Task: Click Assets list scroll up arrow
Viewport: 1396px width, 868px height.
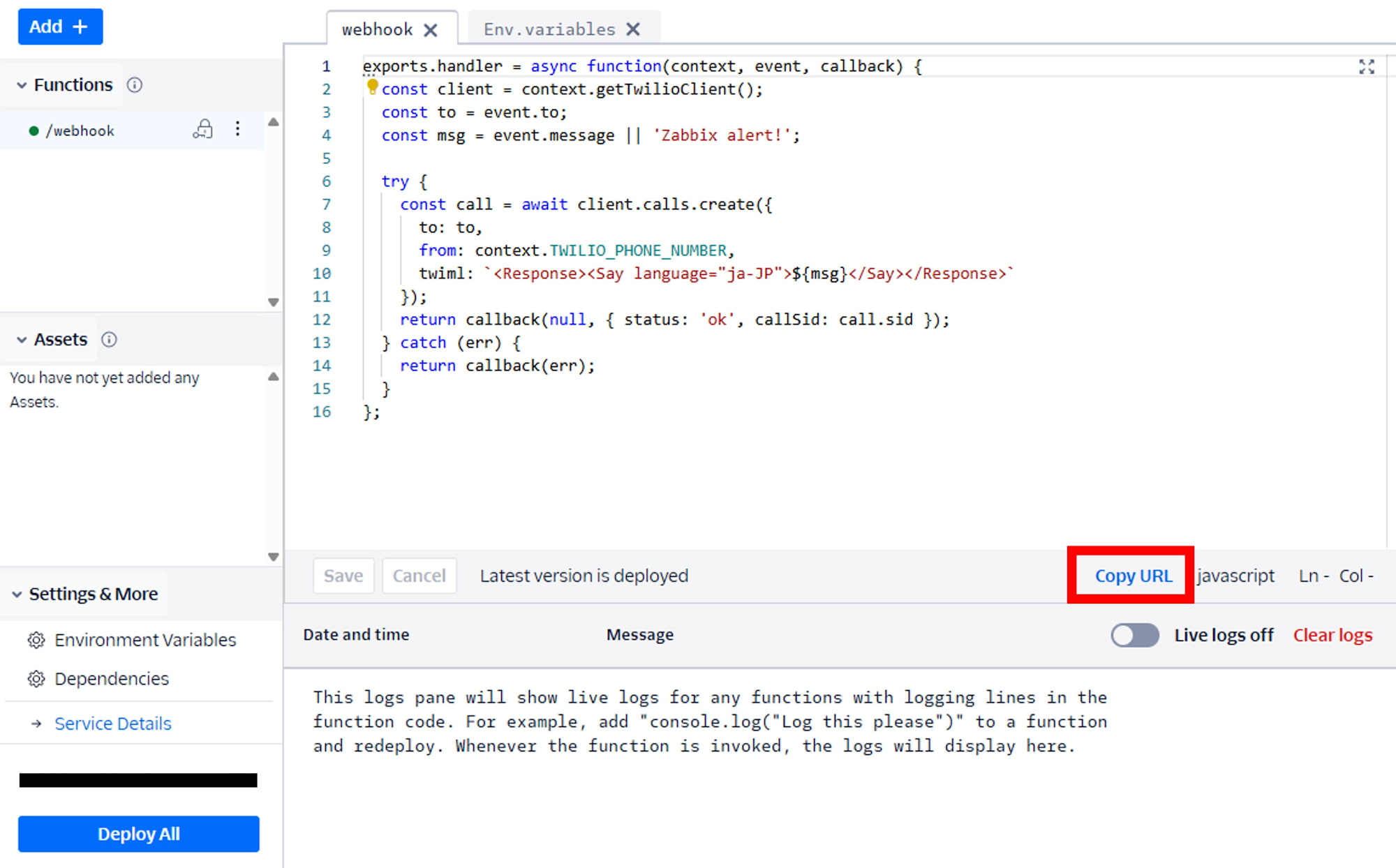Action: tap(274, 377)
